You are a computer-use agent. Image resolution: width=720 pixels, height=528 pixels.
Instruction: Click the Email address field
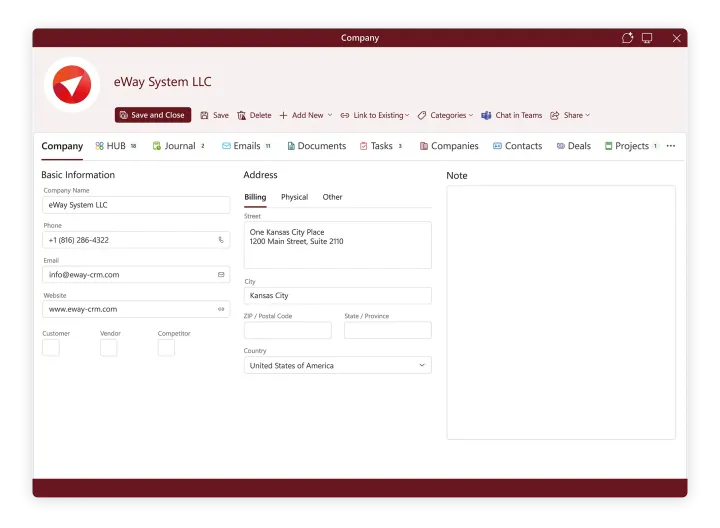(x=136, y=275)
